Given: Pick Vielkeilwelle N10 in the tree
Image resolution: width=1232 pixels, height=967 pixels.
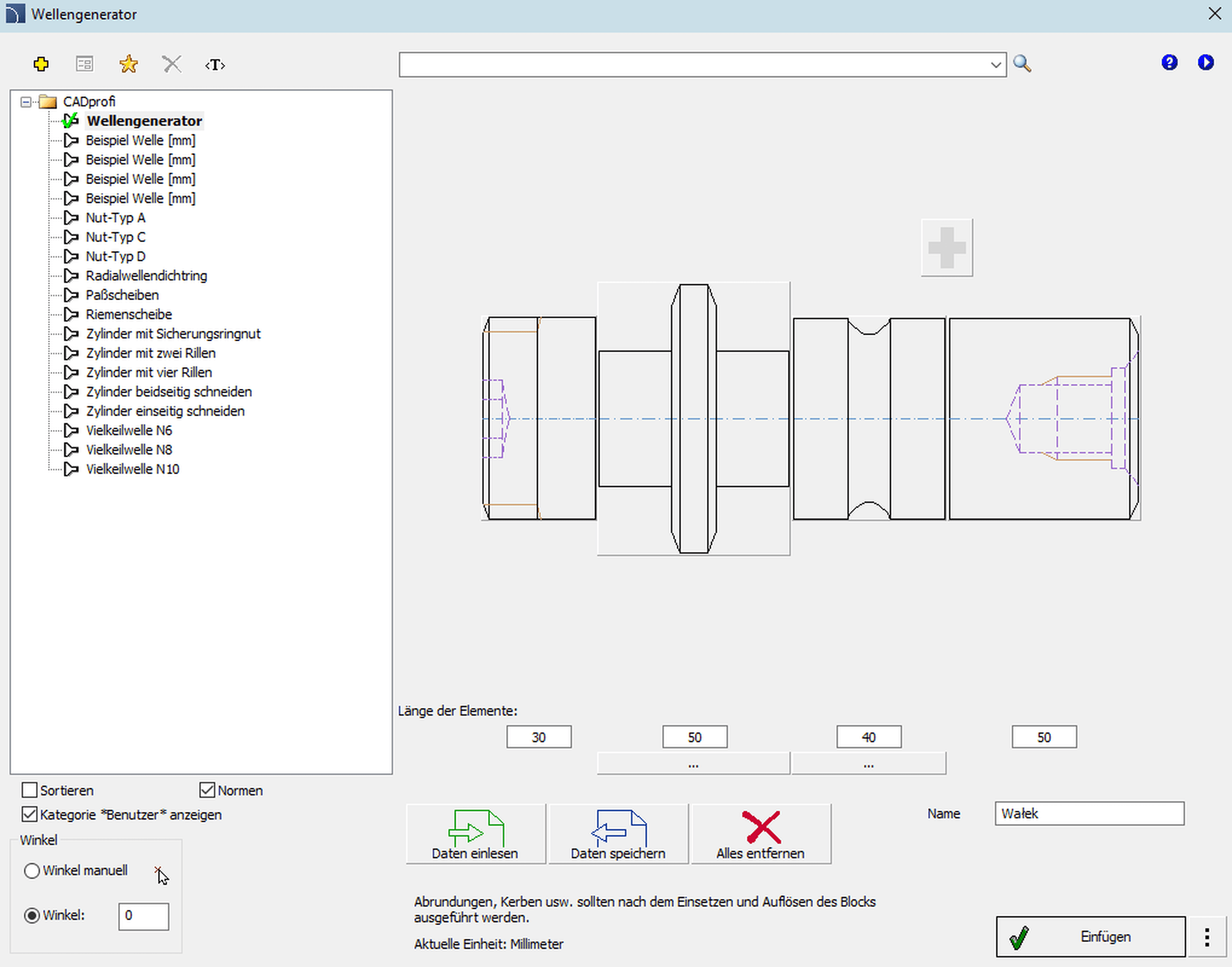Looking at the screenshot, I should pos(133,469).
